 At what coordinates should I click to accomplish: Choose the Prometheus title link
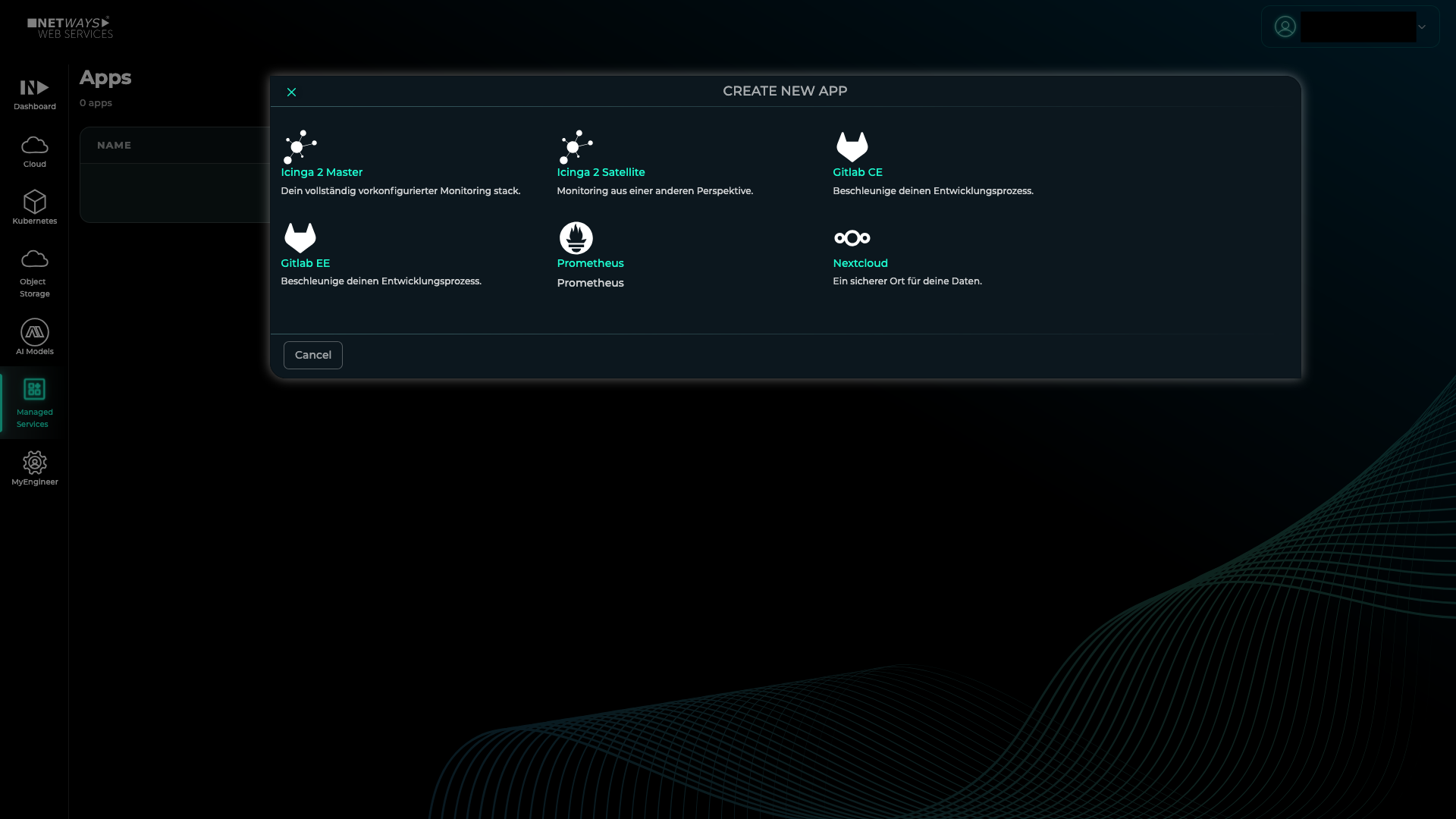coord(590,263)
